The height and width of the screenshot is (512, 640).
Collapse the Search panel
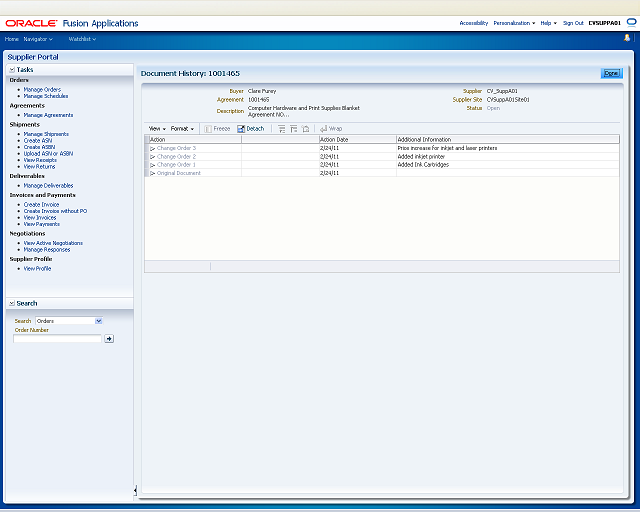12,303
